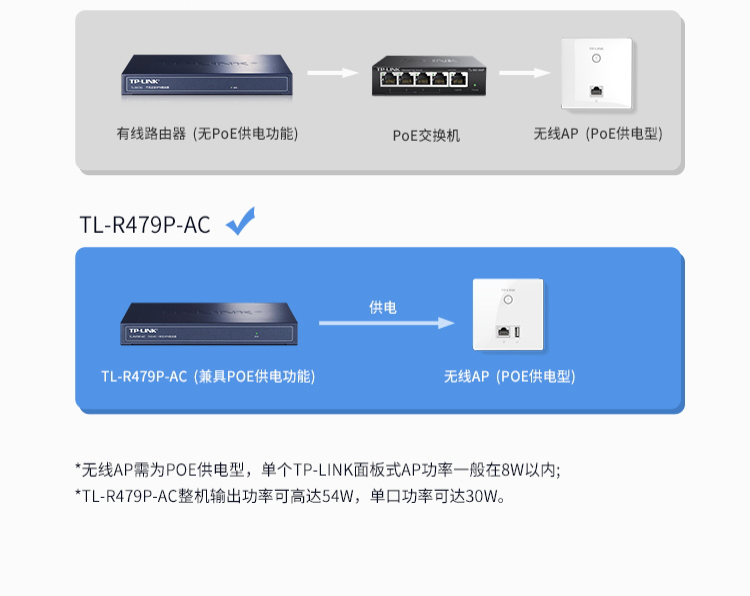750x596 pixels.
Task: Click the arrow between router and PoE switch
Action: click(x=332, y=73)
